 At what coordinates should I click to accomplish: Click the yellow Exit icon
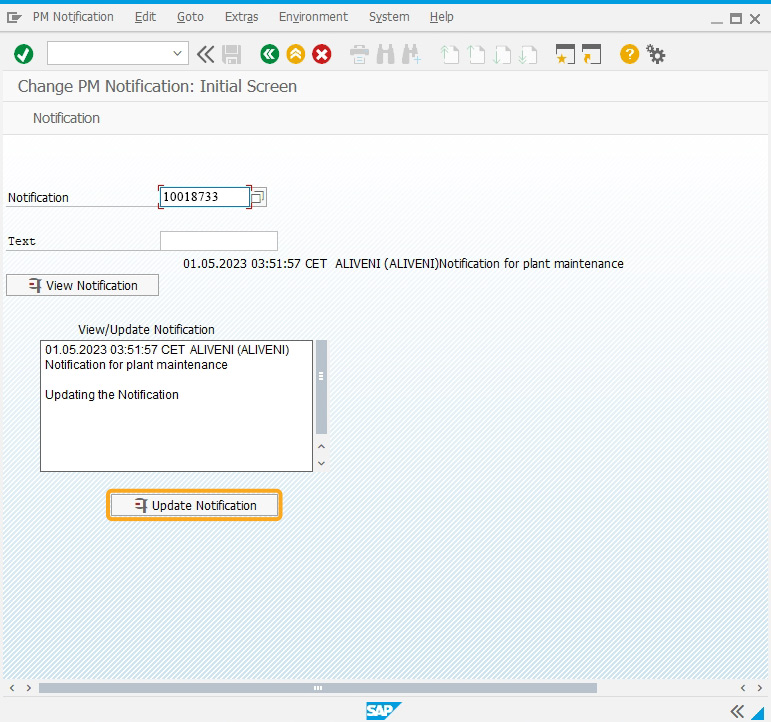click(296, 54)
